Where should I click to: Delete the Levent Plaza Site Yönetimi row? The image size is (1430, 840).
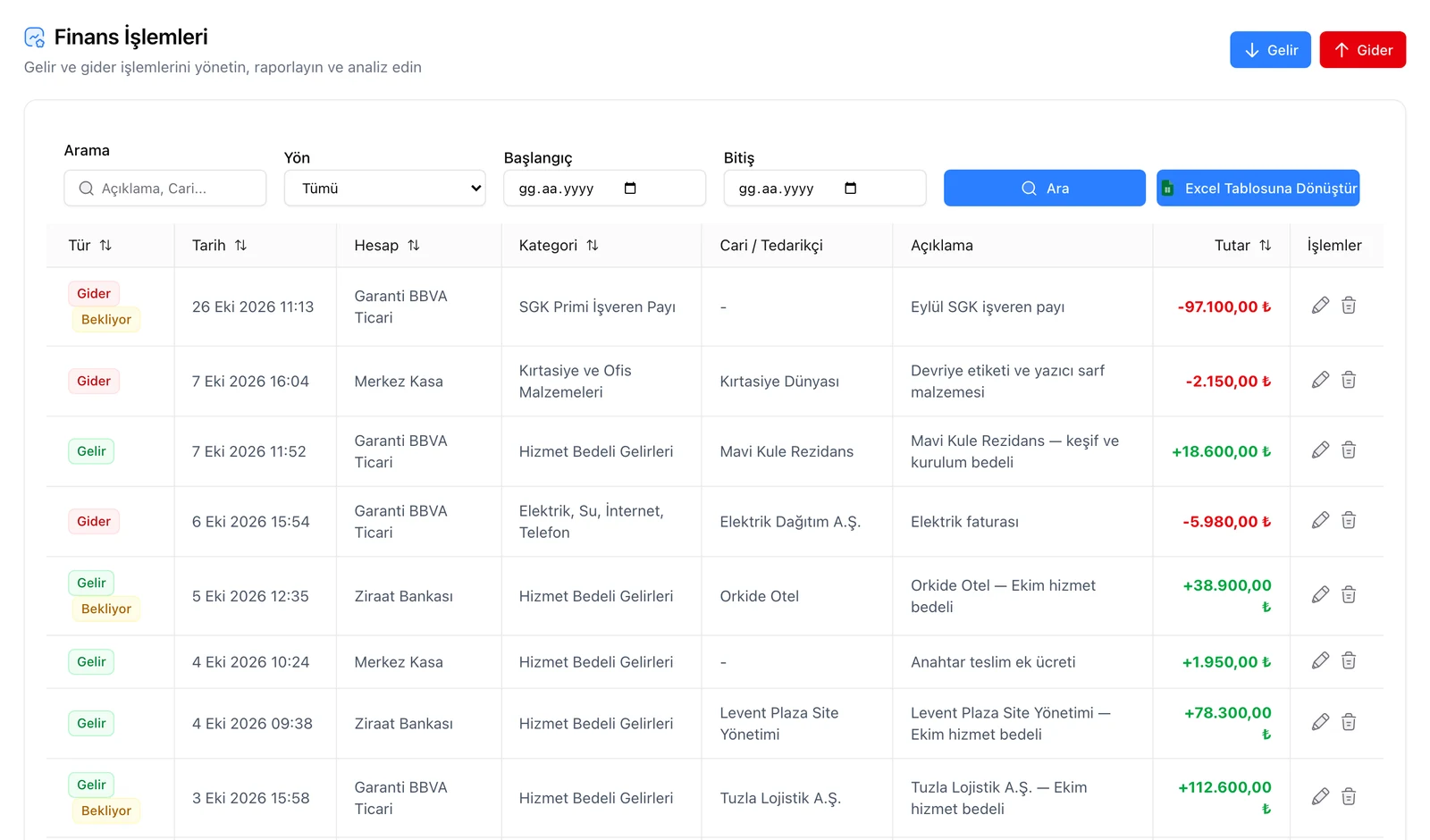point(1349,722)
